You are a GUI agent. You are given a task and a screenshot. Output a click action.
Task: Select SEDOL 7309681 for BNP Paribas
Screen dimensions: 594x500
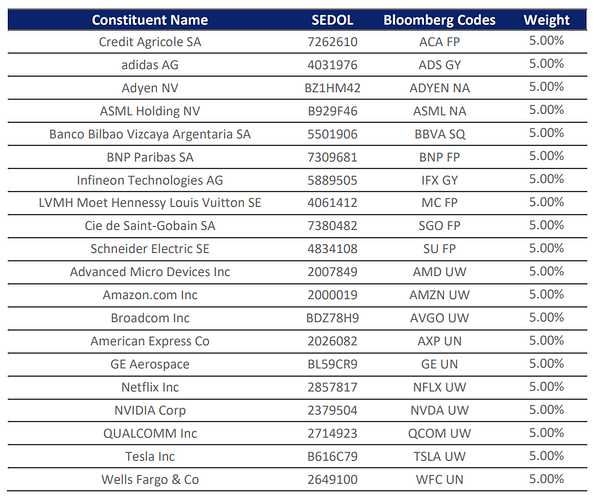(x=332, y=157)
